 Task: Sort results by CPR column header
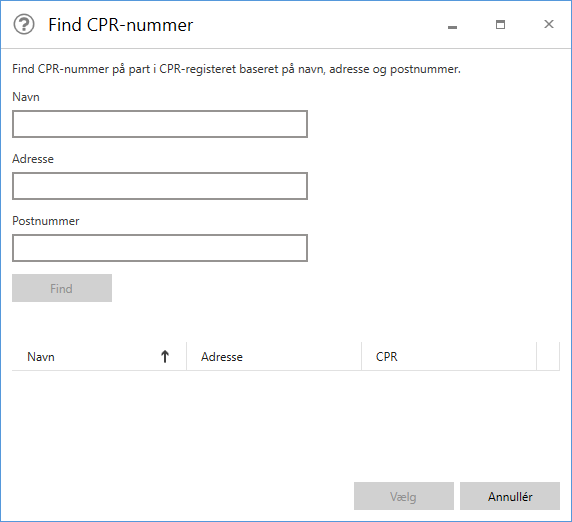449,356
